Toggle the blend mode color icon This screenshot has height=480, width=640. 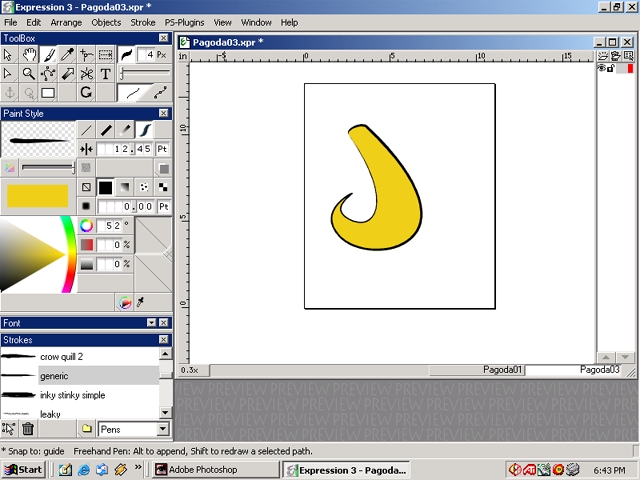(9, 168)
